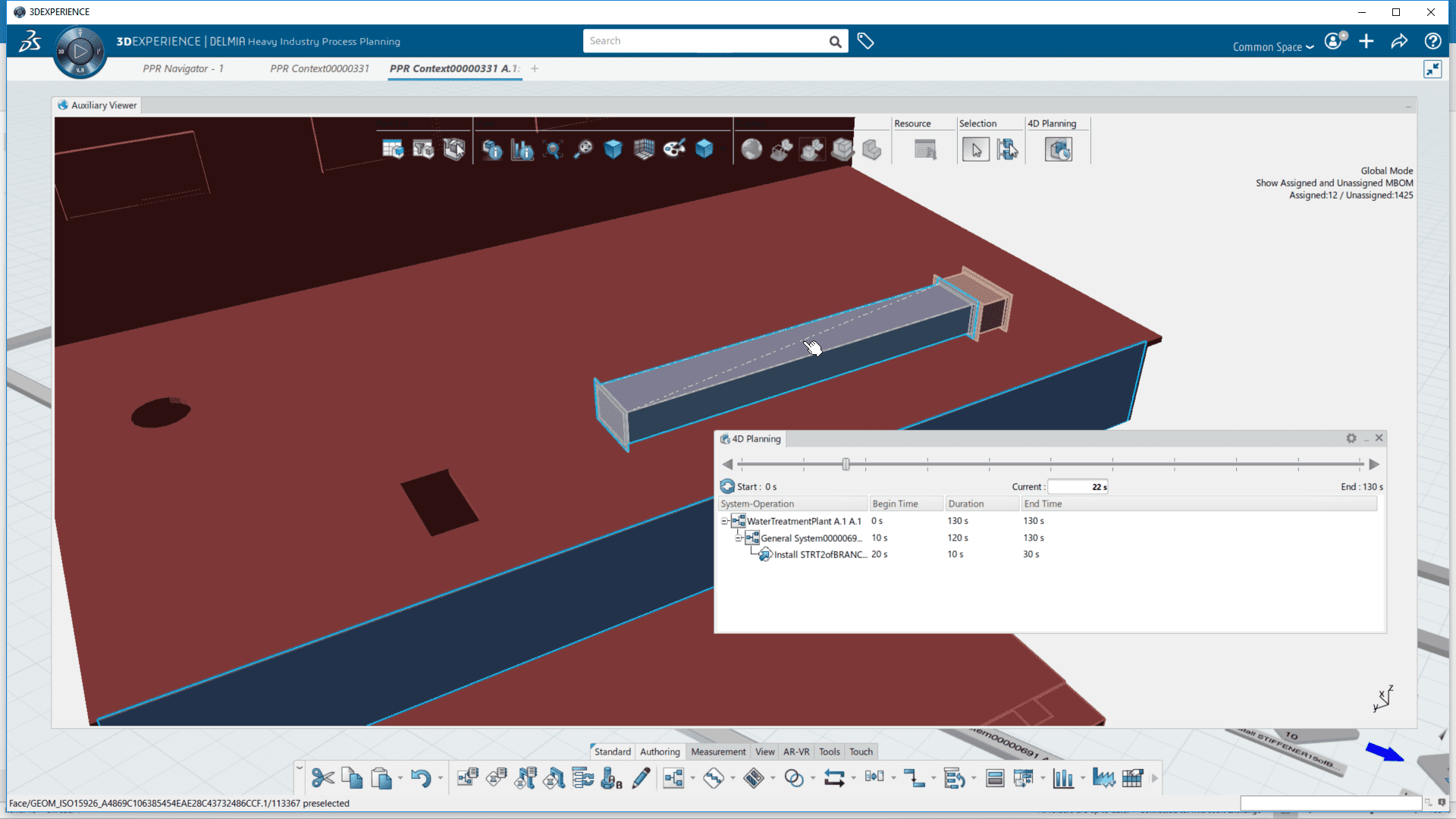Image resolution: width=1456 pixels, height=819 pixels.
Task: Select the resource selection mode icon
Action: point(1006,149)
